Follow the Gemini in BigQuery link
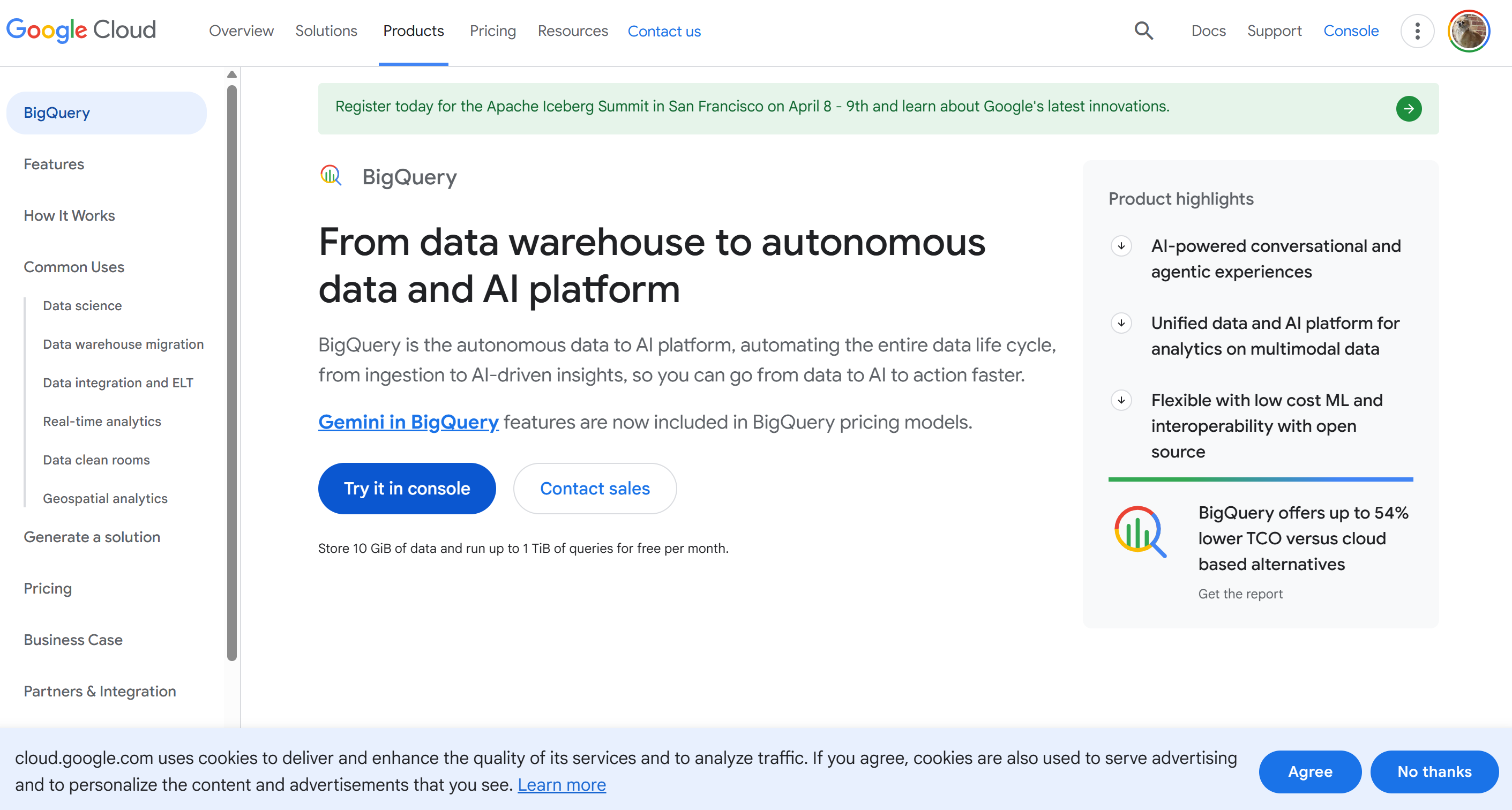 pos(408,422)
